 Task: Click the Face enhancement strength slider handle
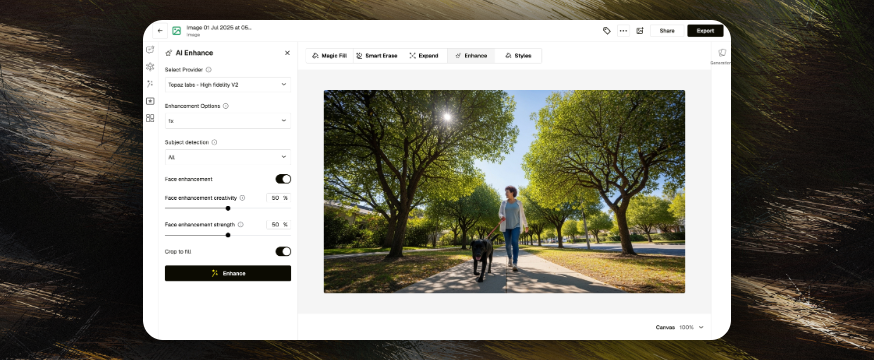click(228, 235)
